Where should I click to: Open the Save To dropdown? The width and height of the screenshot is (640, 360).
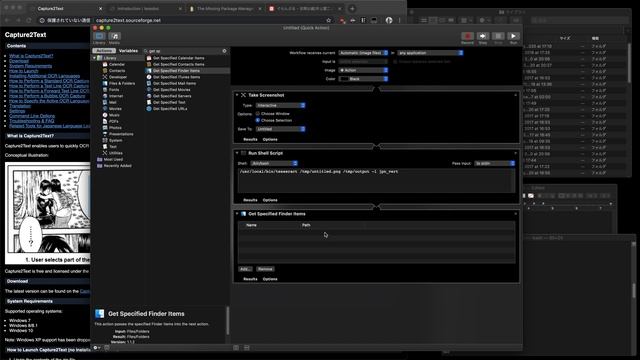[x=281, y=129]
